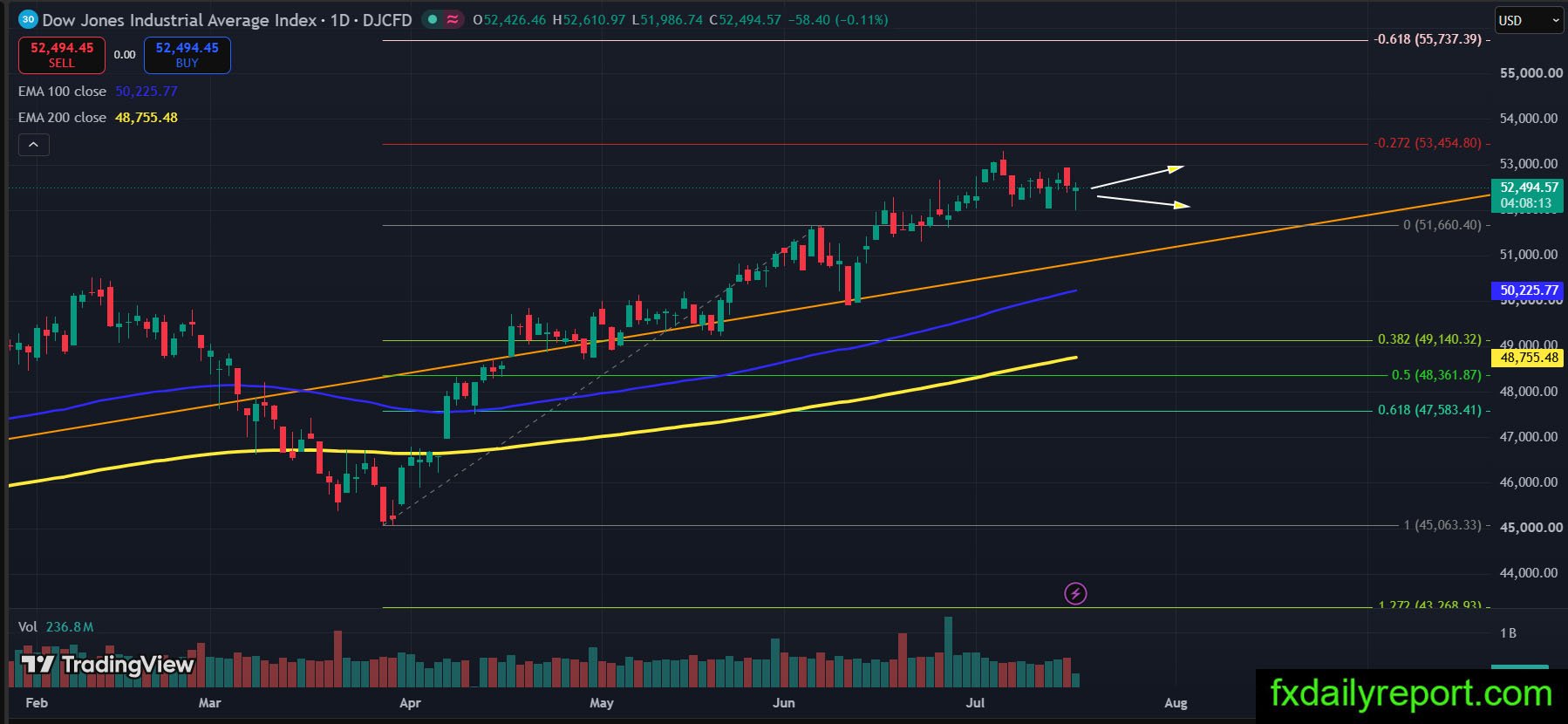Click the Vol 236.8M volume legend

tap(56, 627)
